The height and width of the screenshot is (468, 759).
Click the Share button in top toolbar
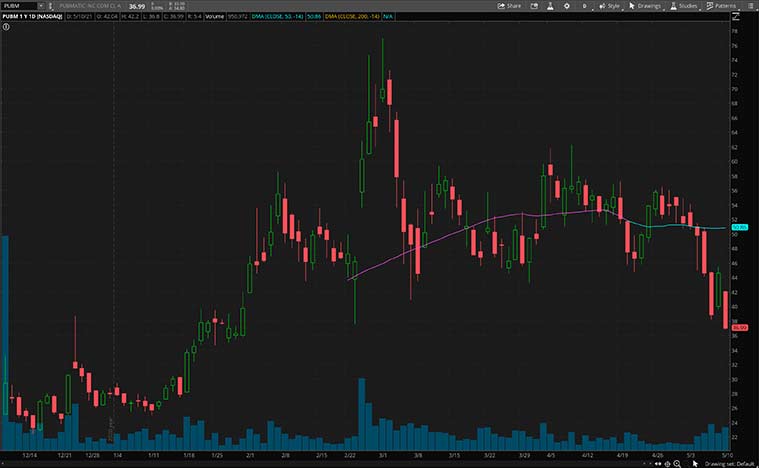[510, 5]
